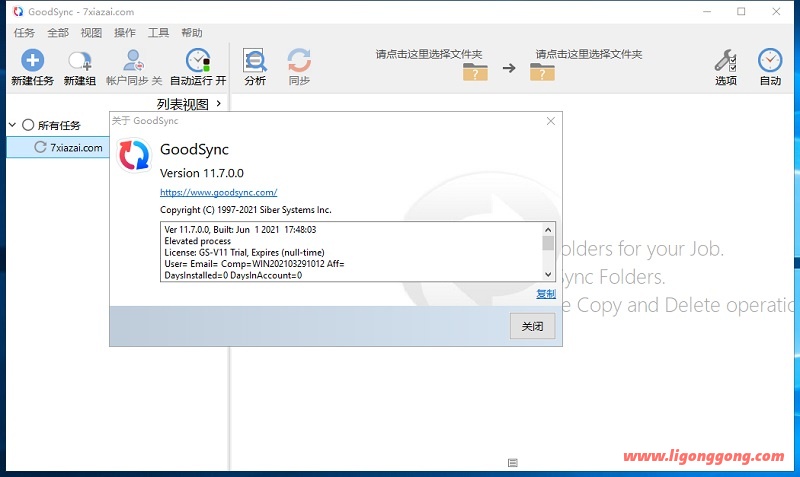Click the sync direction arrow between folders
The height and width of the screenshot is (477, 800).
(509, 68)
